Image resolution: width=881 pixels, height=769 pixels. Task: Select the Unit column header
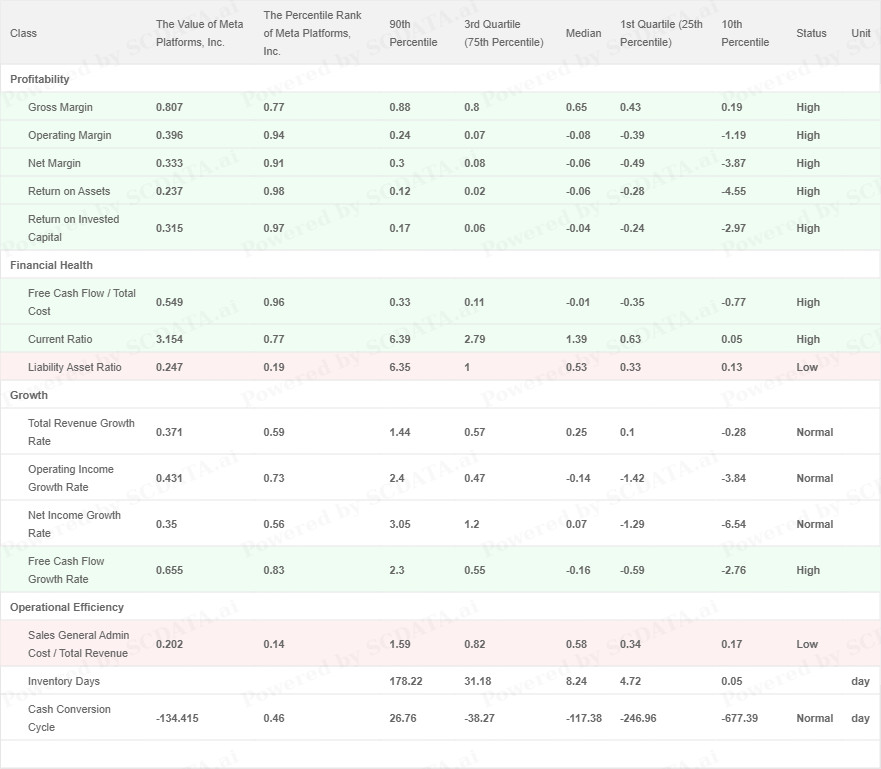(861, 33)
